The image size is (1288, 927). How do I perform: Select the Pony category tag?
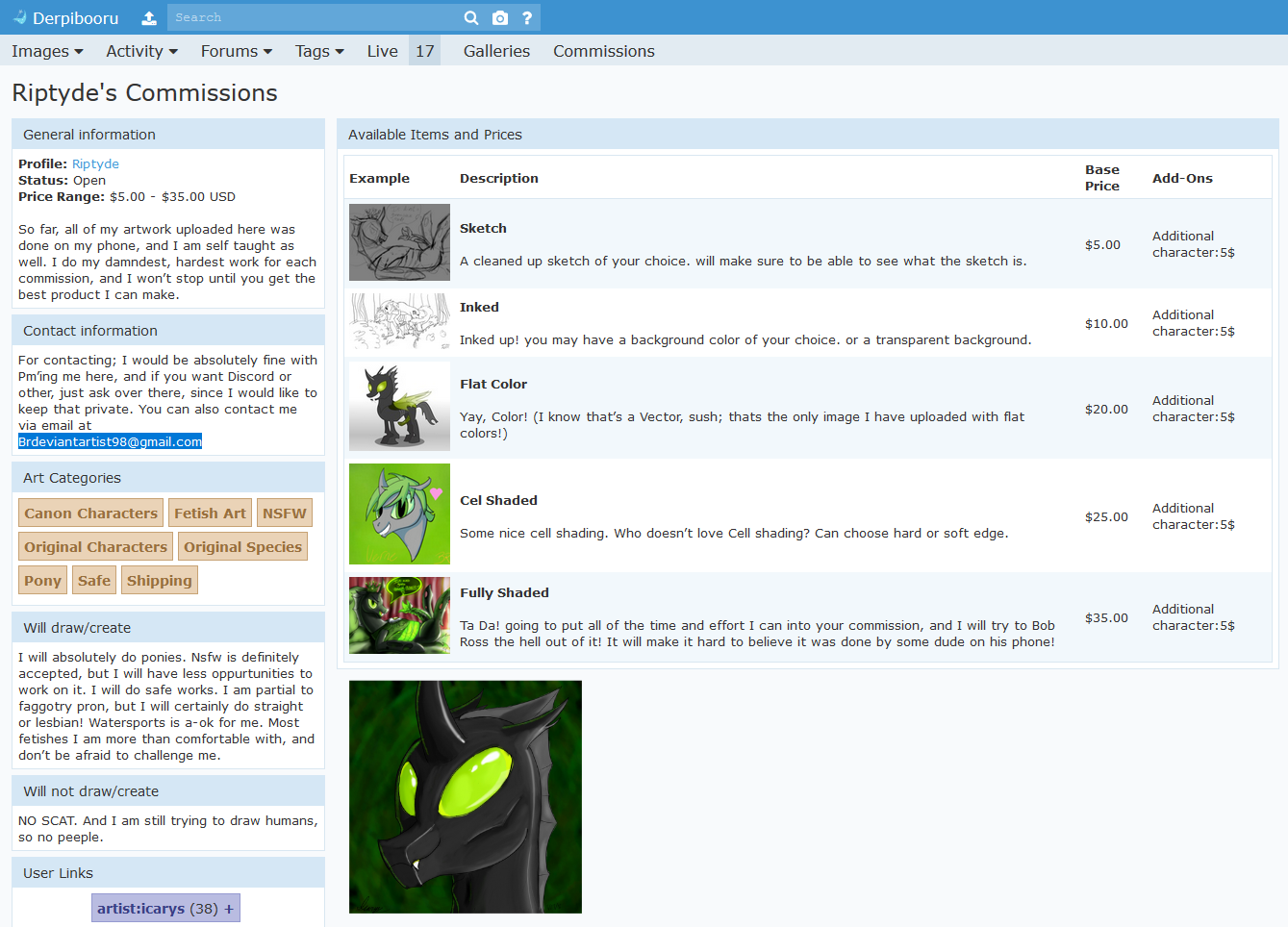coord(42,581)
